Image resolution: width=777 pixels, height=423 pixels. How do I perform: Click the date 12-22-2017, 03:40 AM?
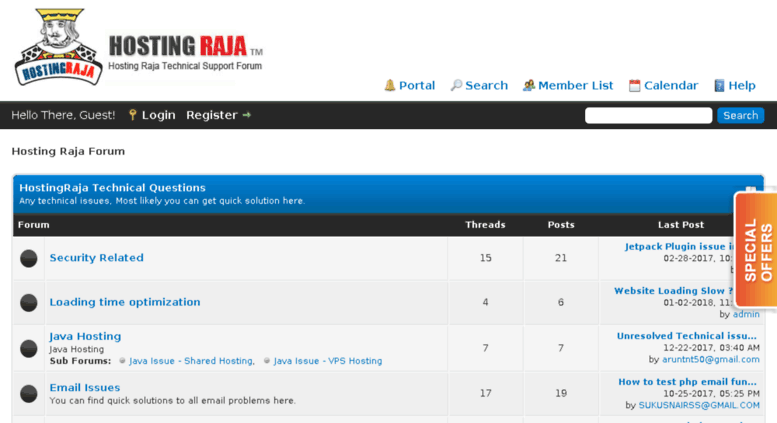click(712, 348)
